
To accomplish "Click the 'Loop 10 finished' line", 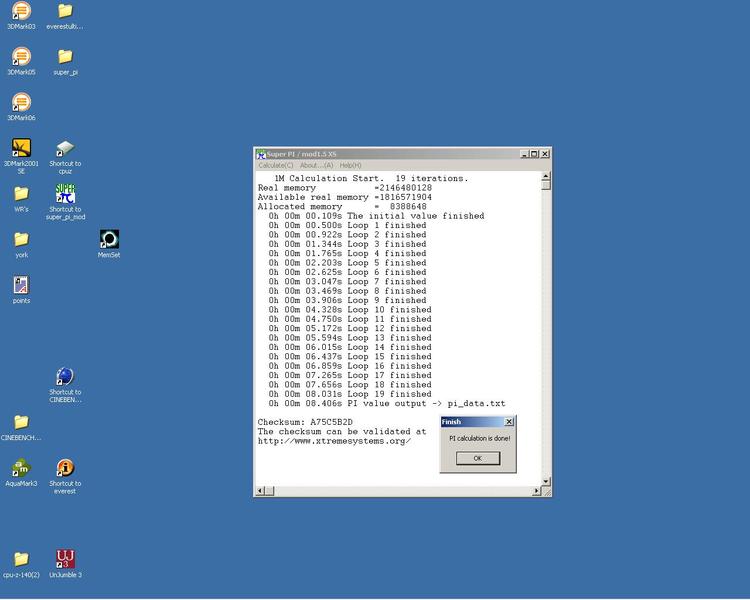I will [350, 310].
